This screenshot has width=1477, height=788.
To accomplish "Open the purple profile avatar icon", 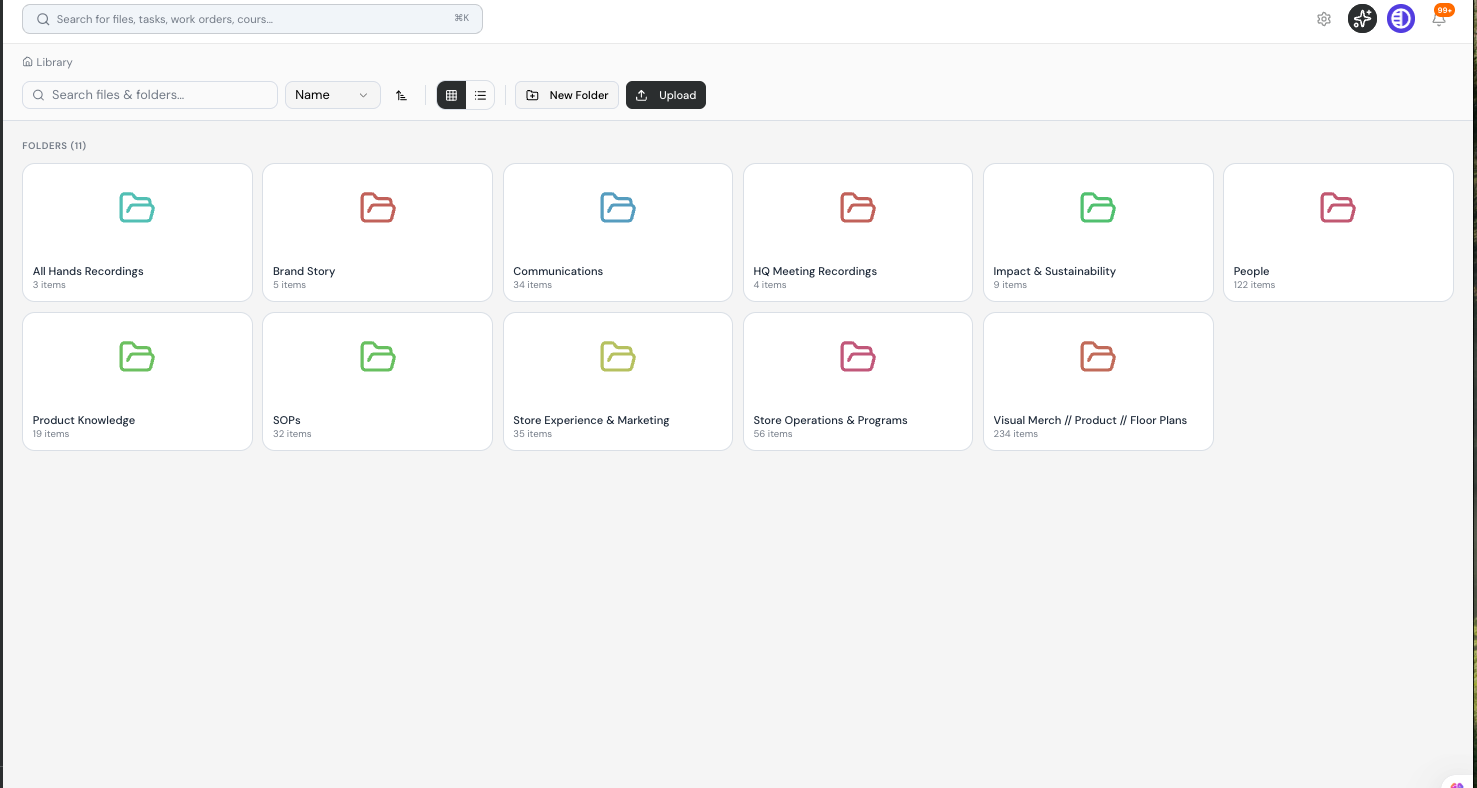I will pos(1401,19).
